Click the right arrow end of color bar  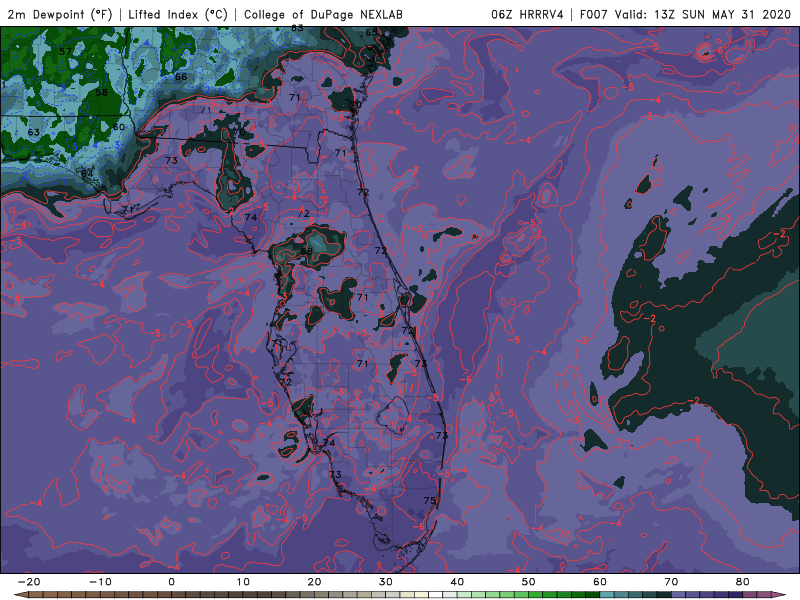click(780, 595)
